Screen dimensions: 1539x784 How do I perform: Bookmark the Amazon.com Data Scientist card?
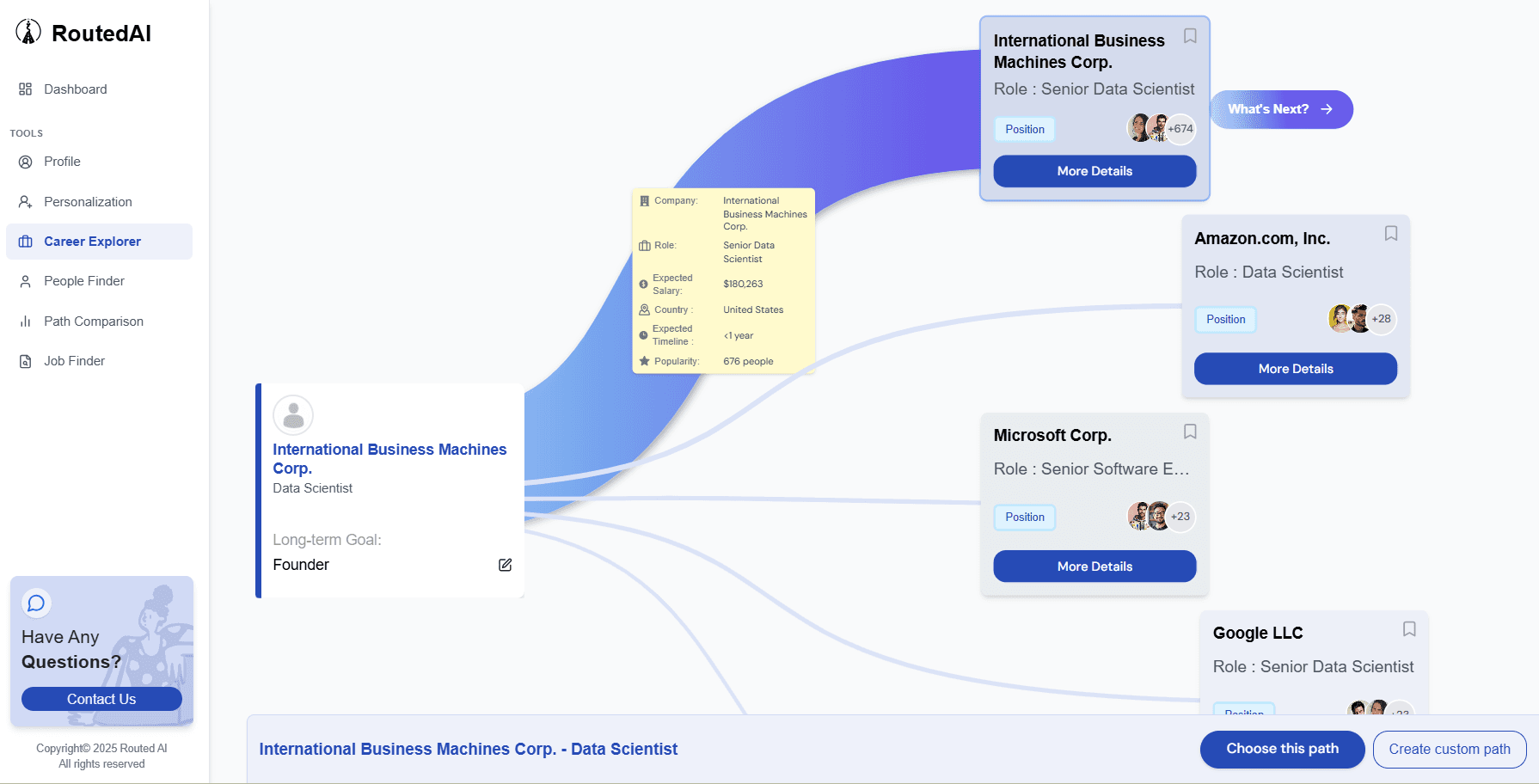[x=1391, y=233]
